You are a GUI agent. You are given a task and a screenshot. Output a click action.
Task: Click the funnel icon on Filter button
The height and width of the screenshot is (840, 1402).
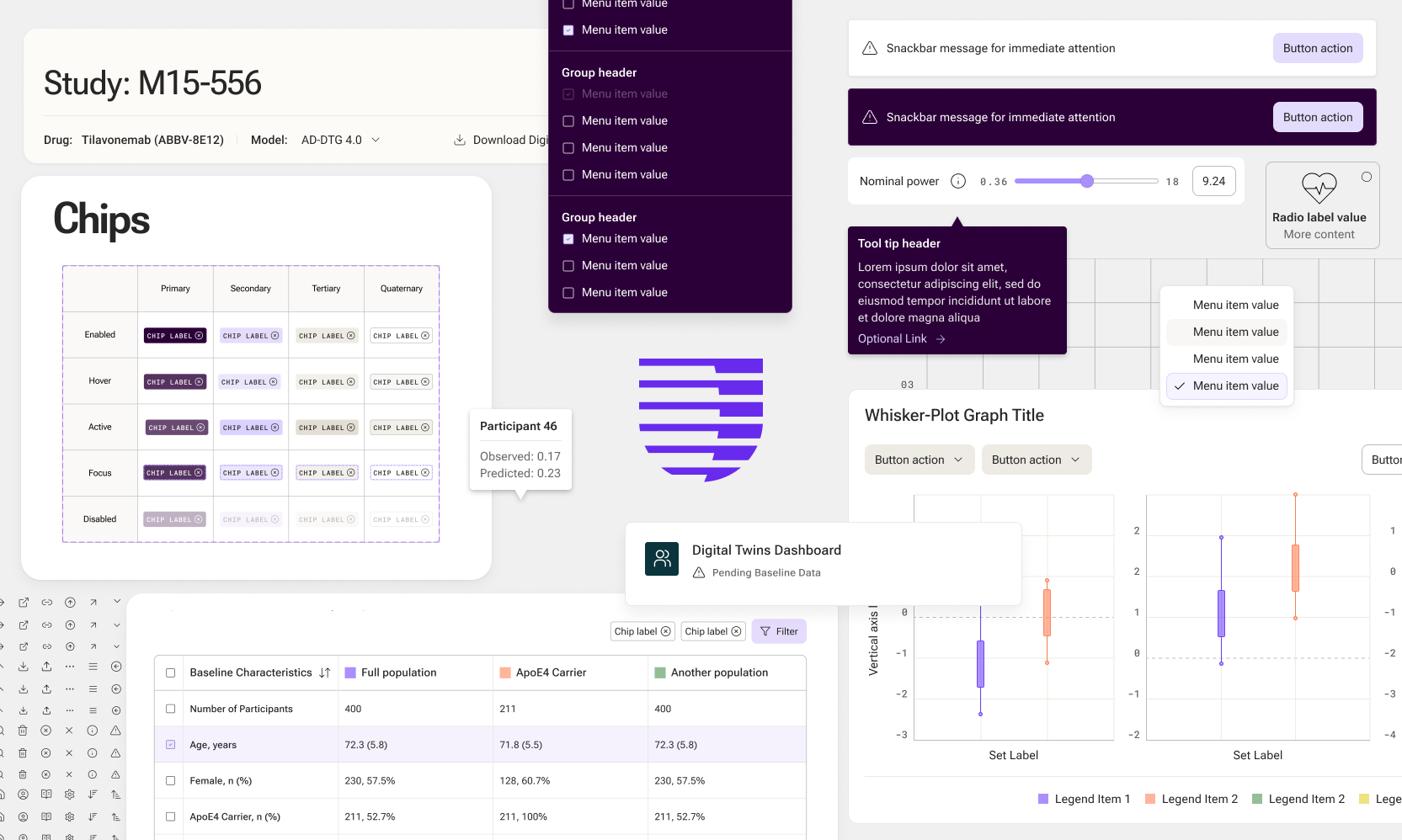tap(765, 631)
